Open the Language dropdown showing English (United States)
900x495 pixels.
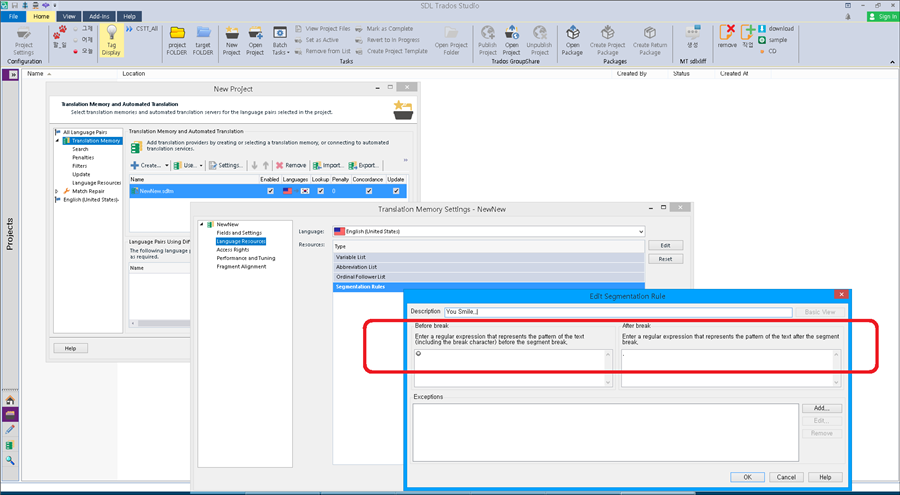point(489,231)
